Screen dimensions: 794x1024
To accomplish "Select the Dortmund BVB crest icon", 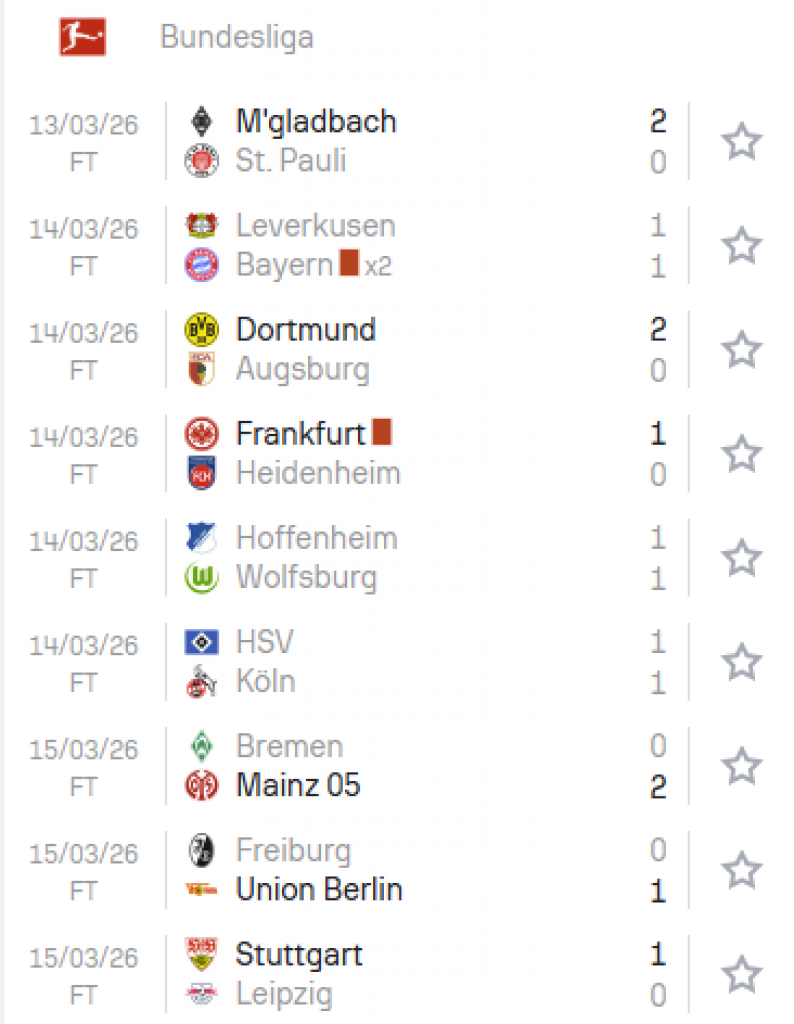I will 201,329.
